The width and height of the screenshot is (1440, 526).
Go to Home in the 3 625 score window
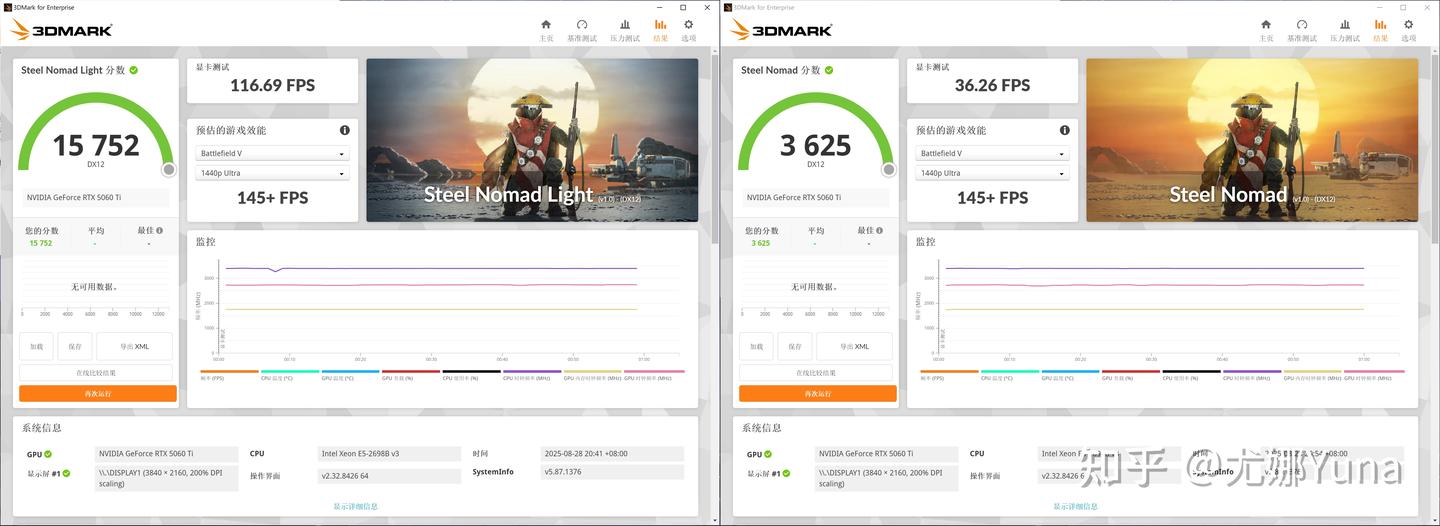(x=1266, y=30)
